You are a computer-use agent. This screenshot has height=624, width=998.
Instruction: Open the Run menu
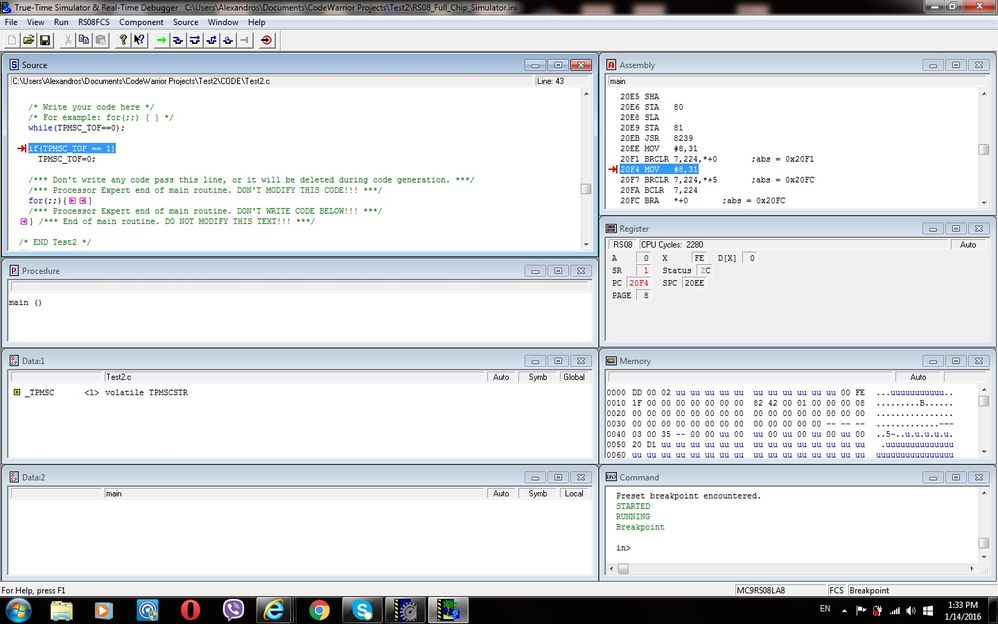point(61,22)
